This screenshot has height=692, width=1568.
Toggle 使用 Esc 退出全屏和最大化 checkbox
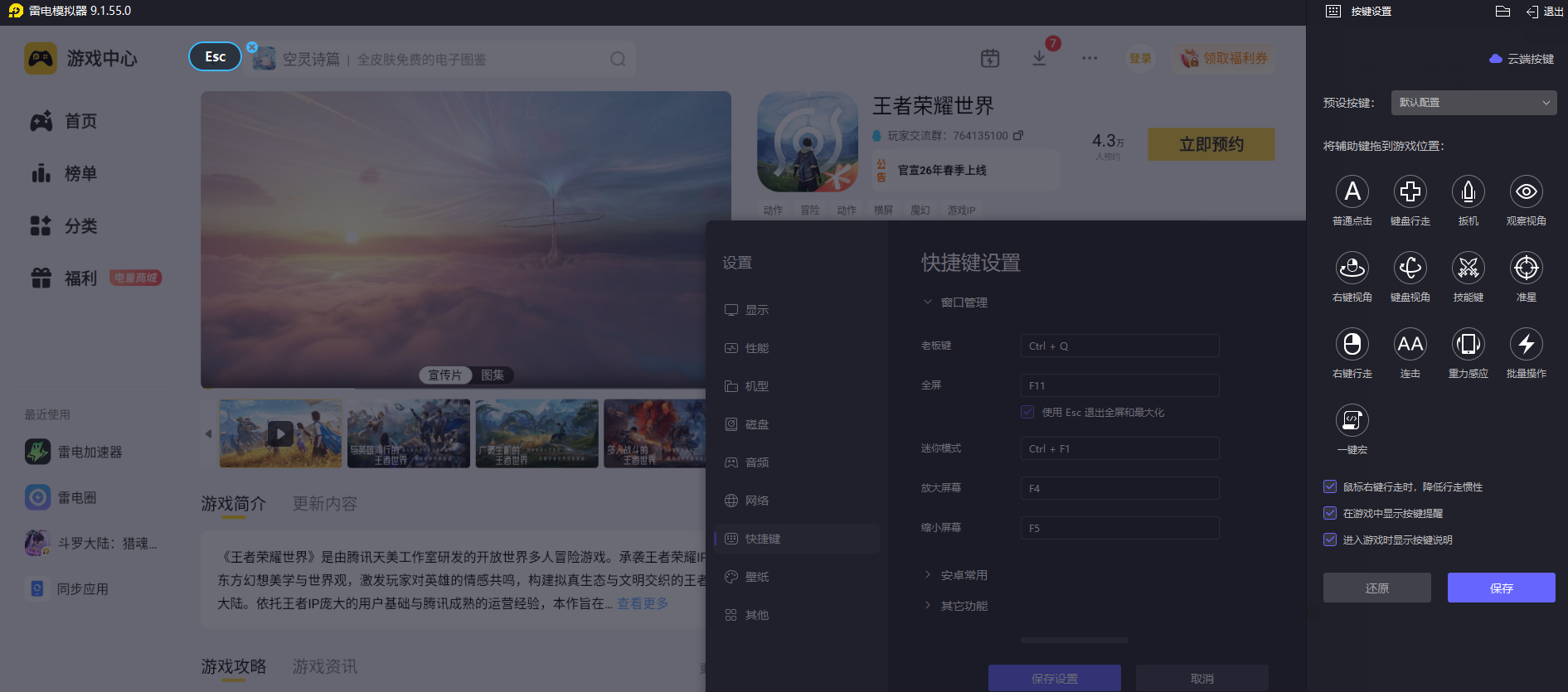(1027, 412)
